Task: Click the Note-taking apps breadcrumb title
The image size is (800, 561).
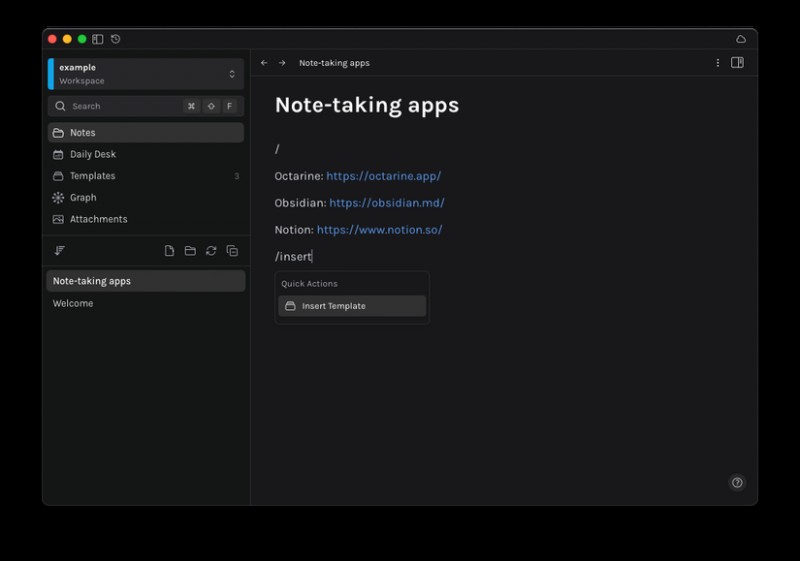Action: point(334,63)
